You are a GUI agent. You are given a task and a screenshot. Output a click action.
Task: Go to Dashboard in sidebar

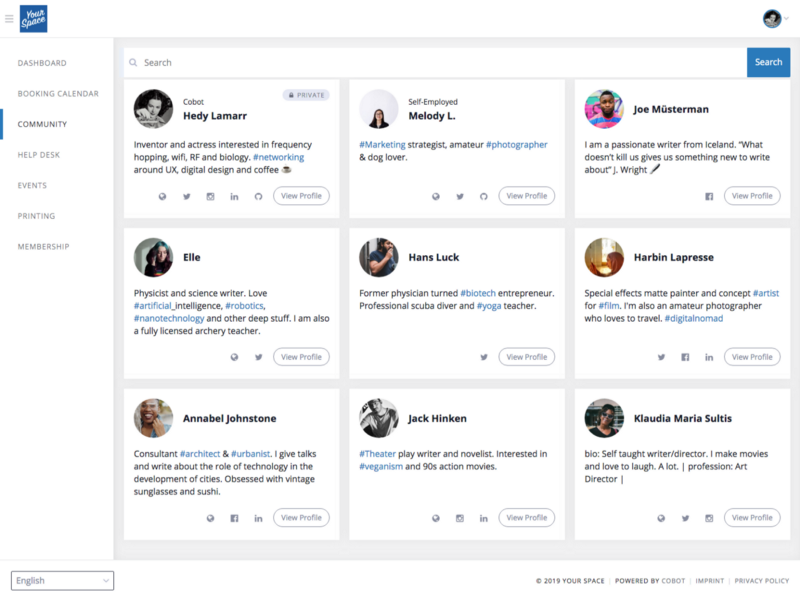42,63
